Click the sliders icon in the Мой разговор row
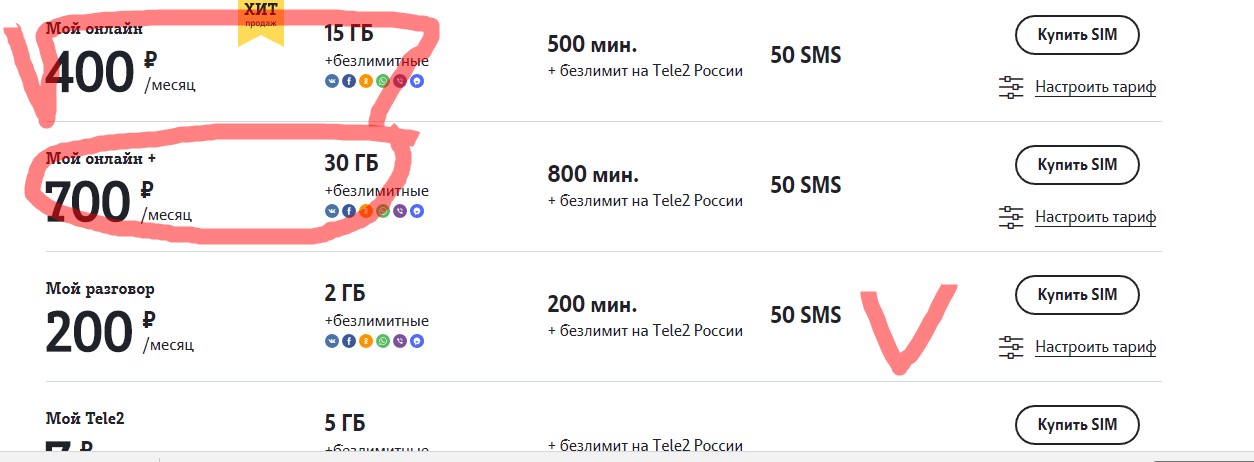Viewport: 1254px width, 462px height. pyautogui.click(x=1012, y=347)
